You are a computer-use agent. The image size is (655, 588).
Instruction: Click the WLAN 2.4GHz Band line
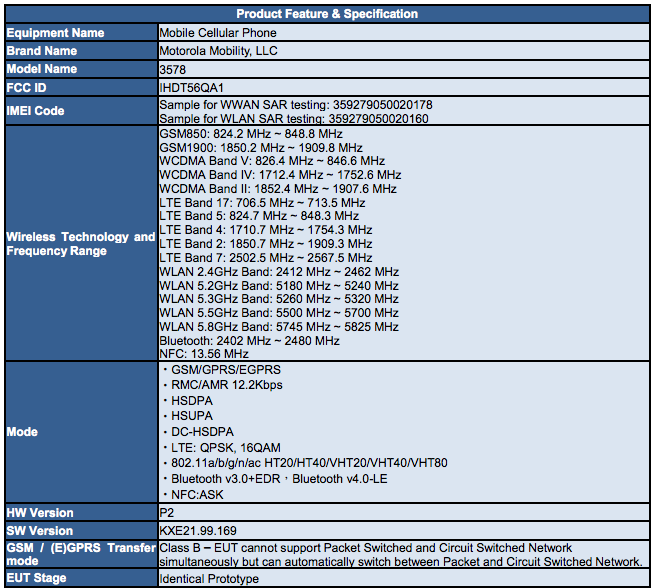tap(279, 271)
